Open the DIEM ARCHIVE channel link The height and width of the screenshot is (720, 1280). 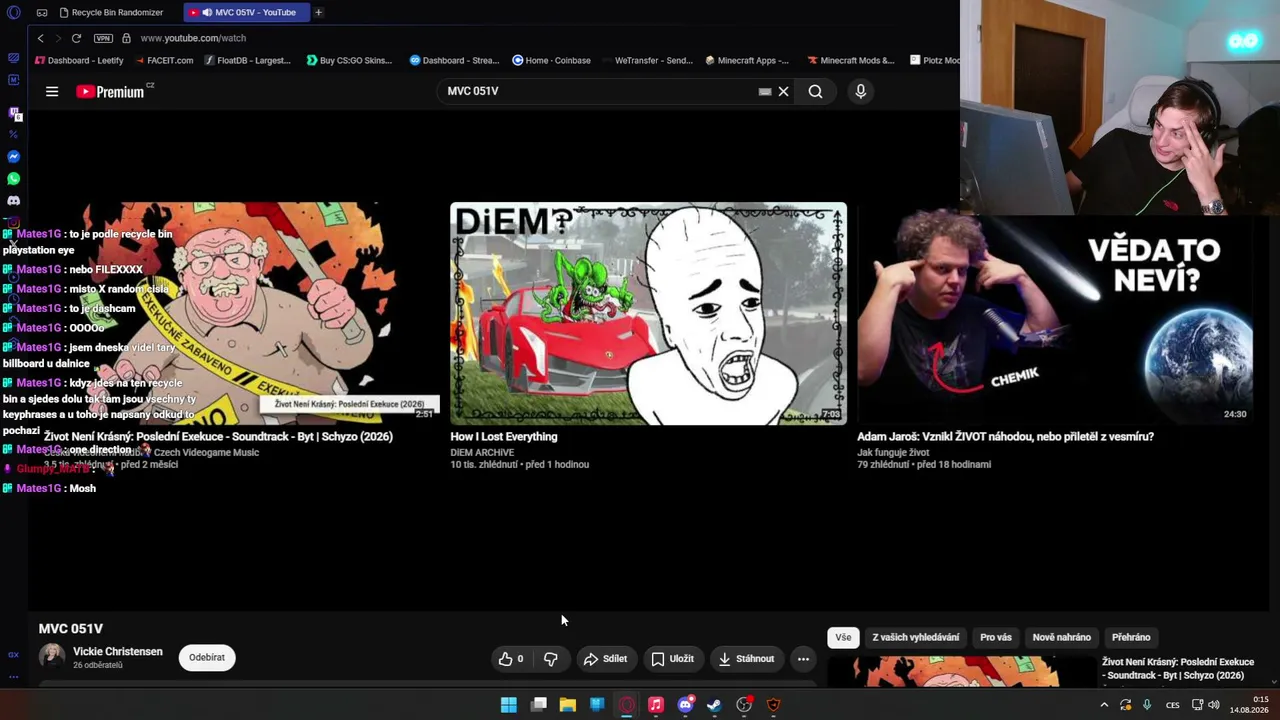coord(482,452)
